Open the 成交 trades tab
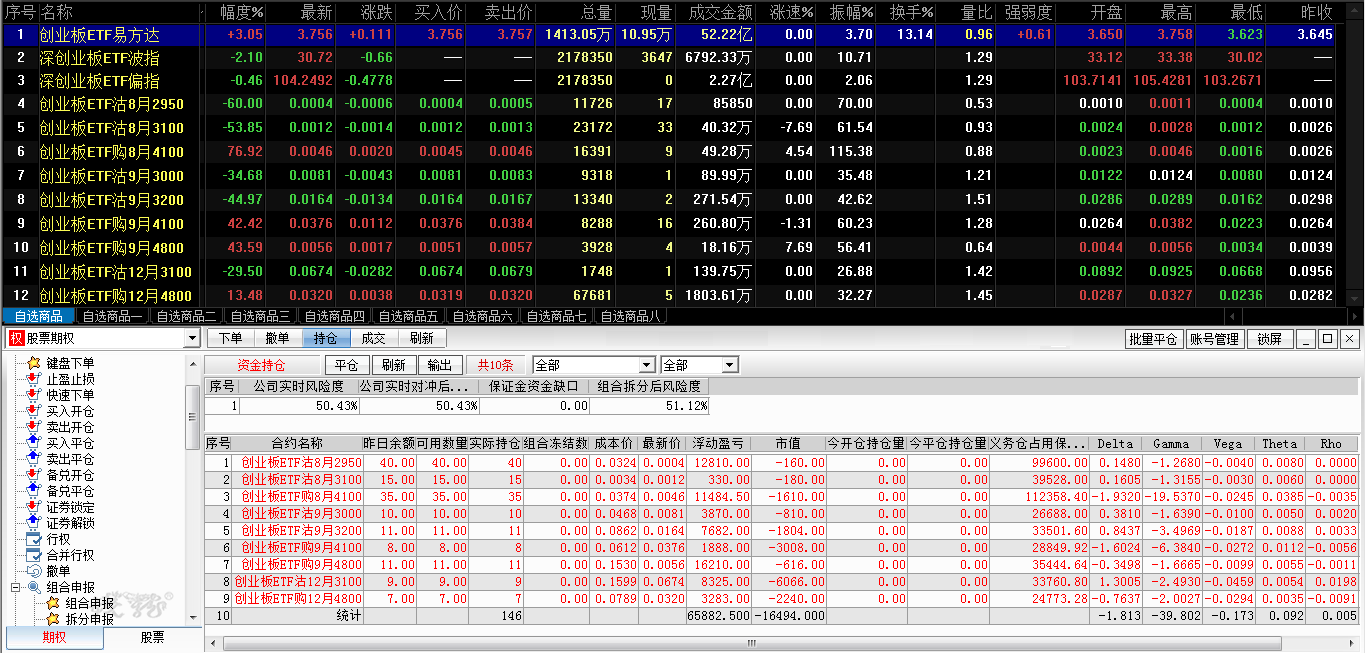1365x653 pixels. pyautogui.click(x=374, y=339)
